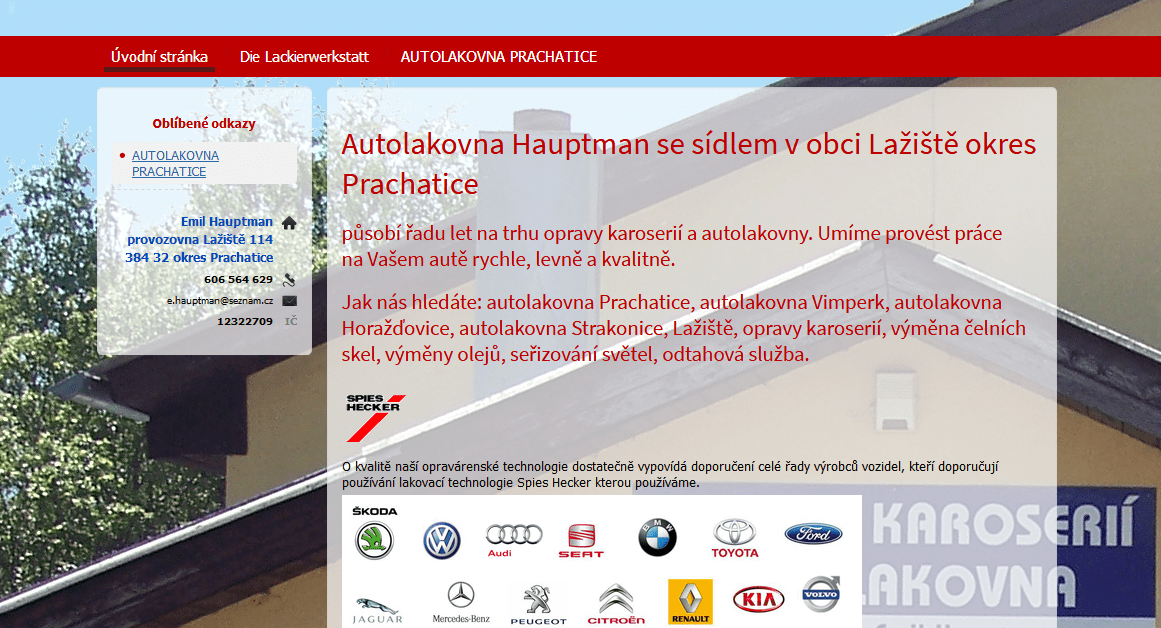Click the Audi rings logo
The height and width of the screenshot is (628, 1161).
[514, 540]
